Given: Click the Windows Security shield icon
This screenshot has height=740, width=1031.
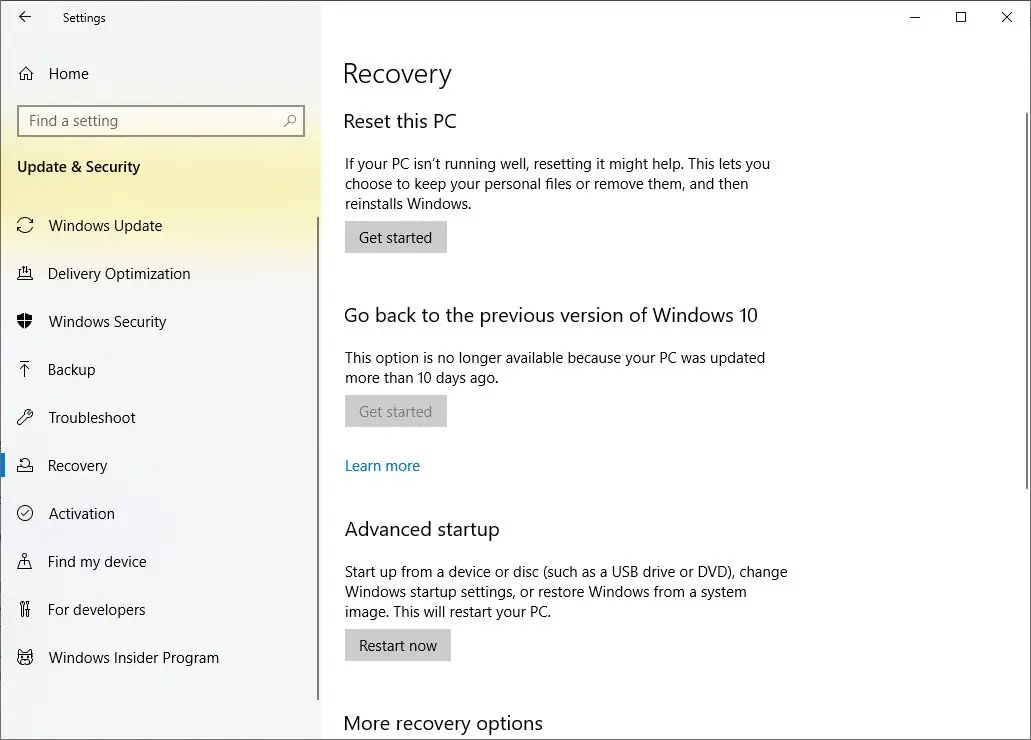Looking at the screenshot, I should click(26, 322).
